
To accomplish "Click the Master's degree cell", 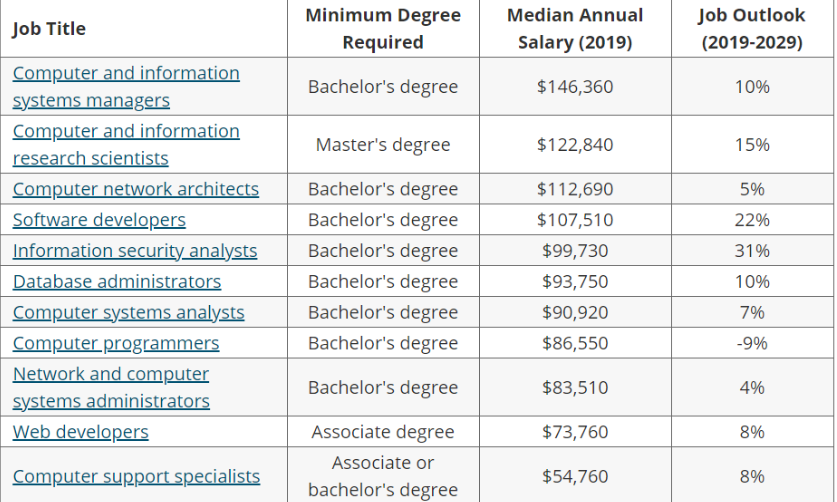I will point(383,145).
